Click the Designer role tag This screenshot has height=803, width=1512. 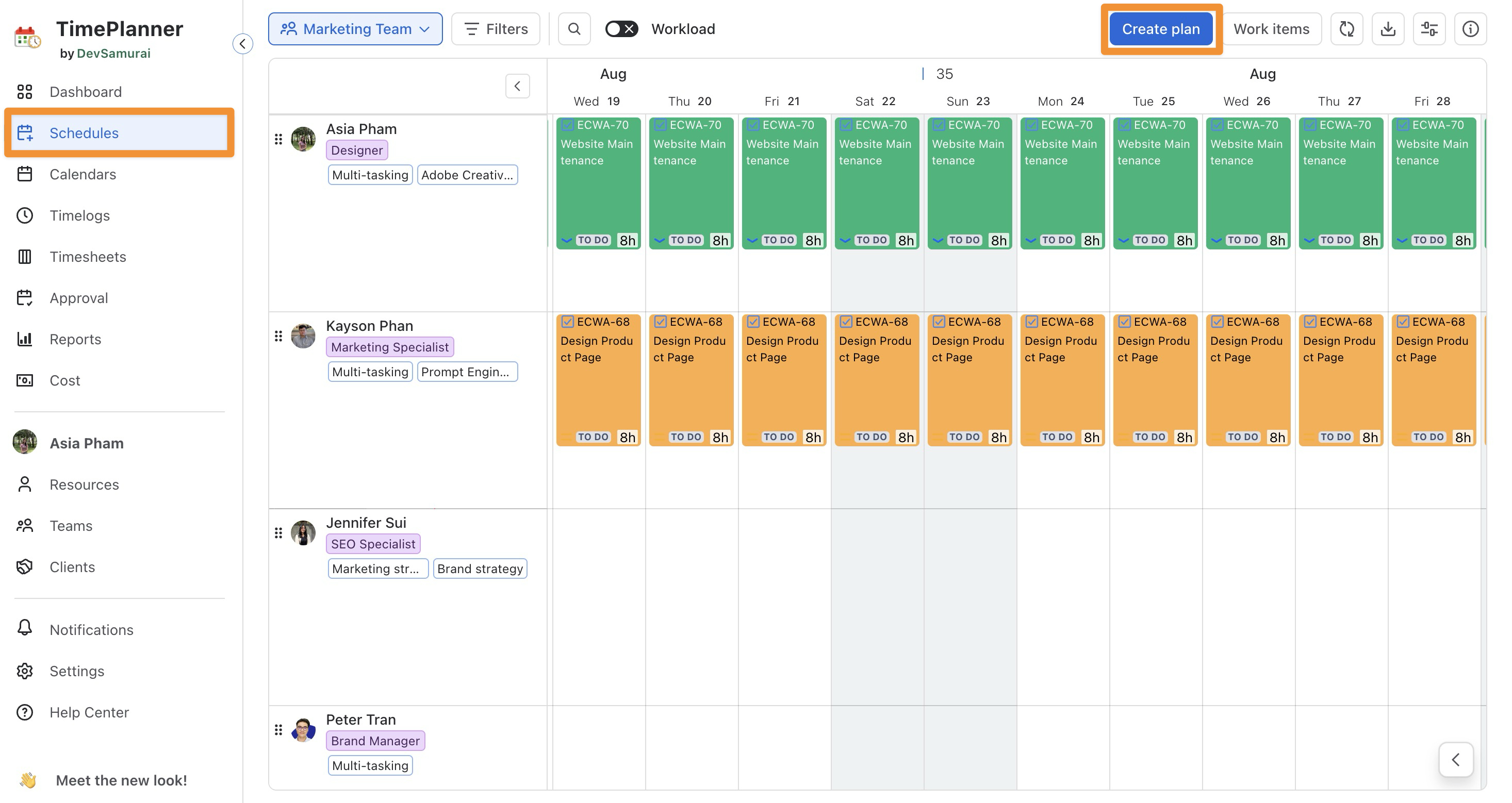pyautogui.click(x=357, y=150)
